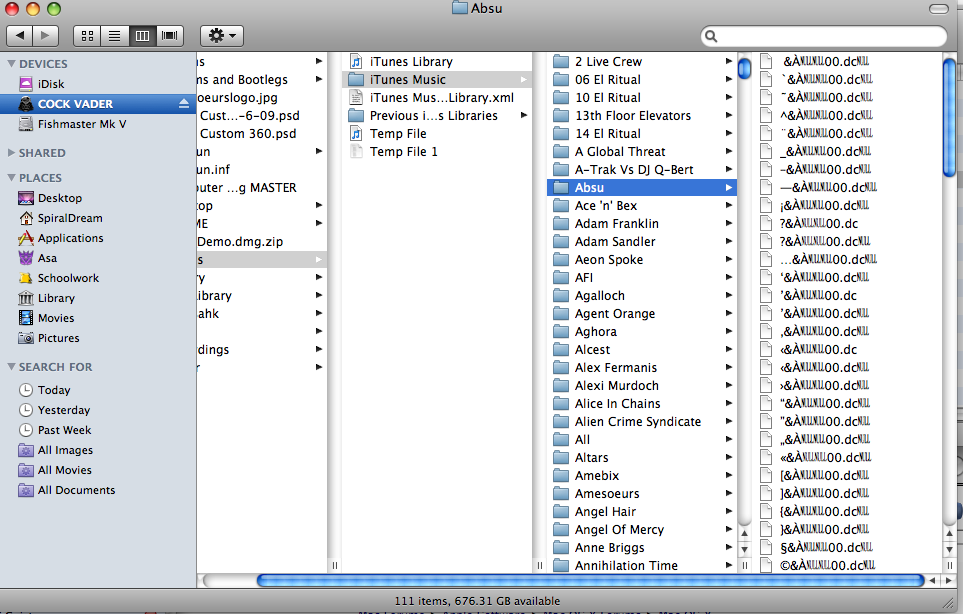
Task: Expand the Angel Of Mercy arrow
Action: click(728, 529)
